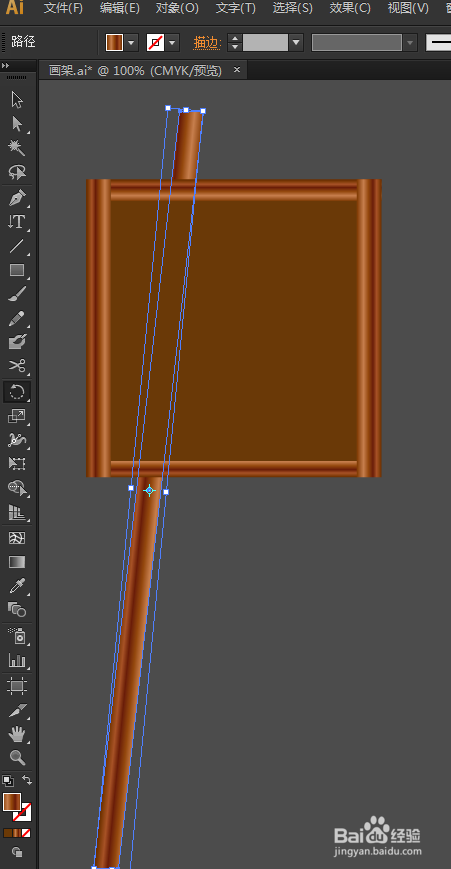Select the Scale tool

[x=17, y=416]
